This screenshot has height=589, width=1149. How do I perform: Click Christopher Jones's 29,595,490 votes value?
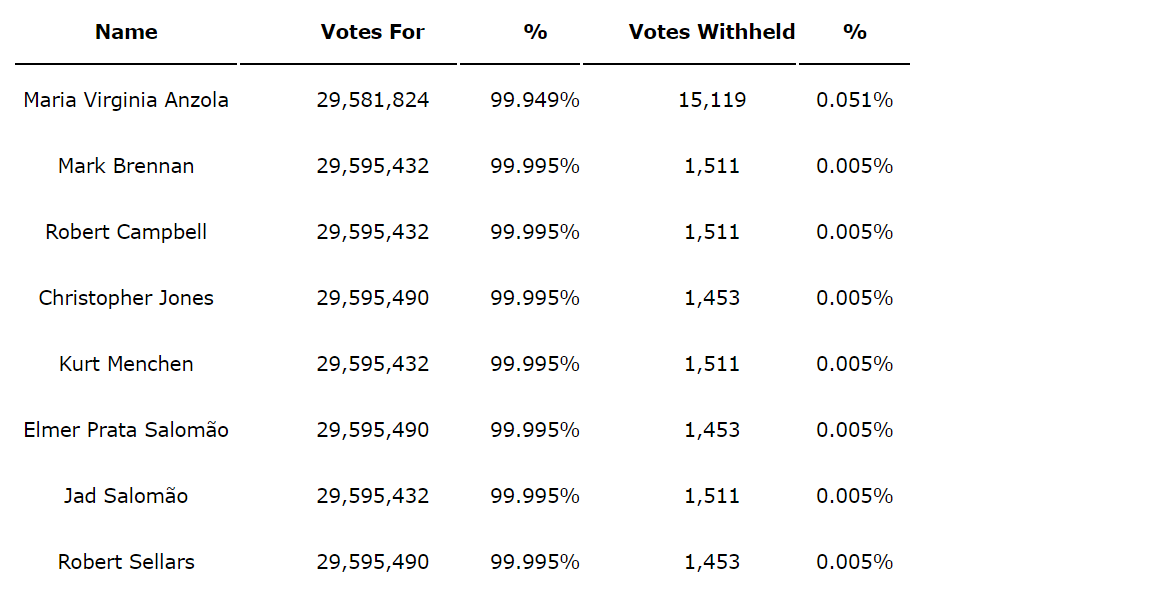click(373, 298)
